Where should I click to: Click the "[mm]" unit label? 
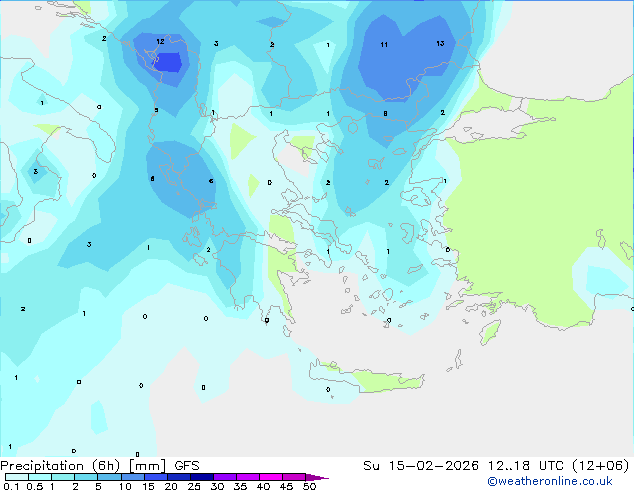tap(147, 466)
